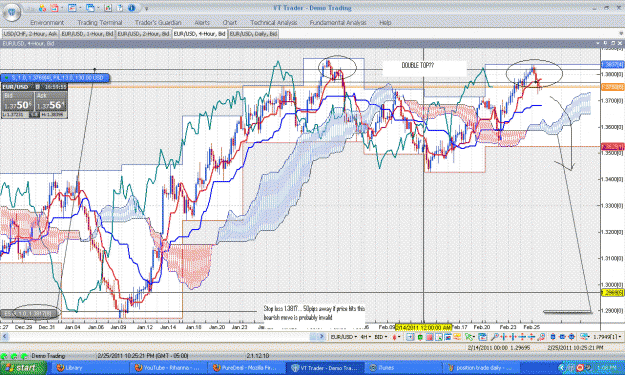The height and width of the screenshot is (375, 625).
Task: Open the VT Trader round application menu button
Action: coord(12,11)
